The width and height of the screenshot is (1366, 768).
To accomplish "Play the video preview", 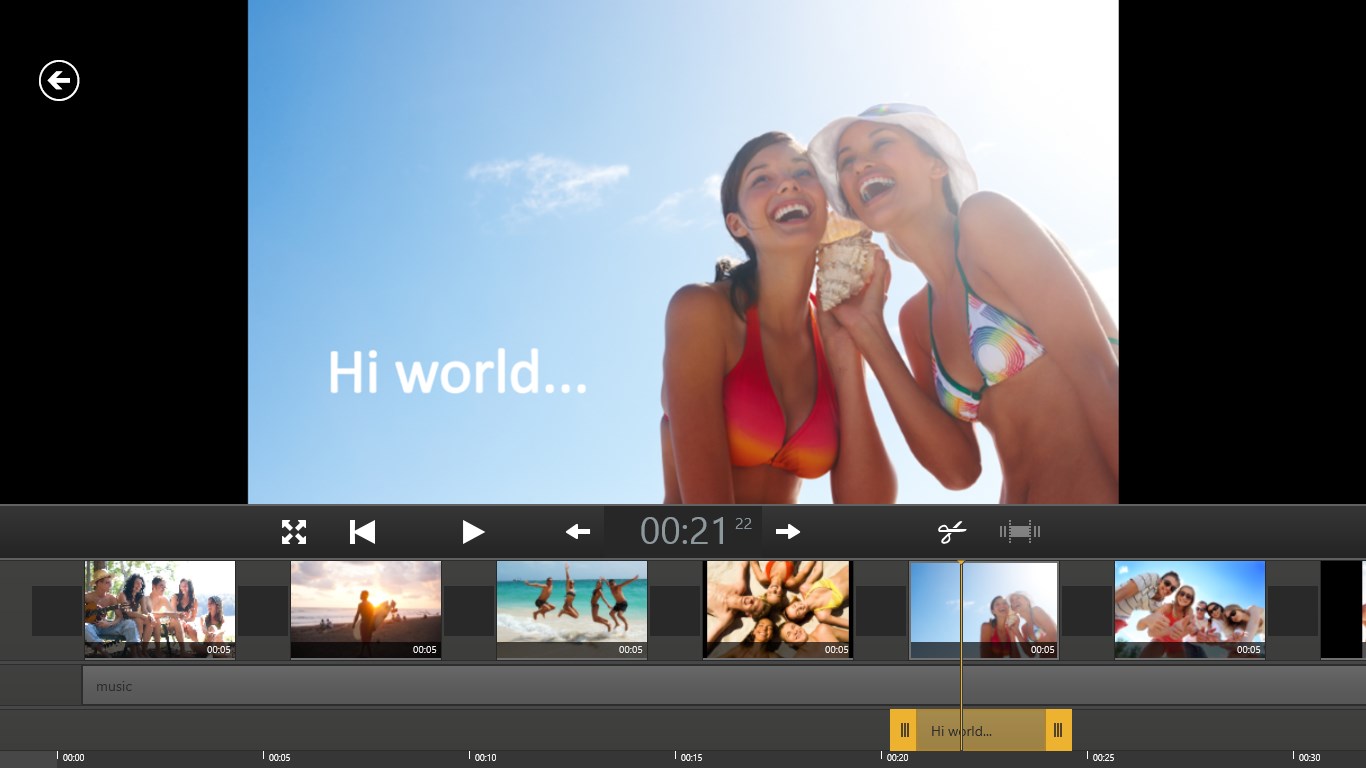I will click(x=473, y=532).
